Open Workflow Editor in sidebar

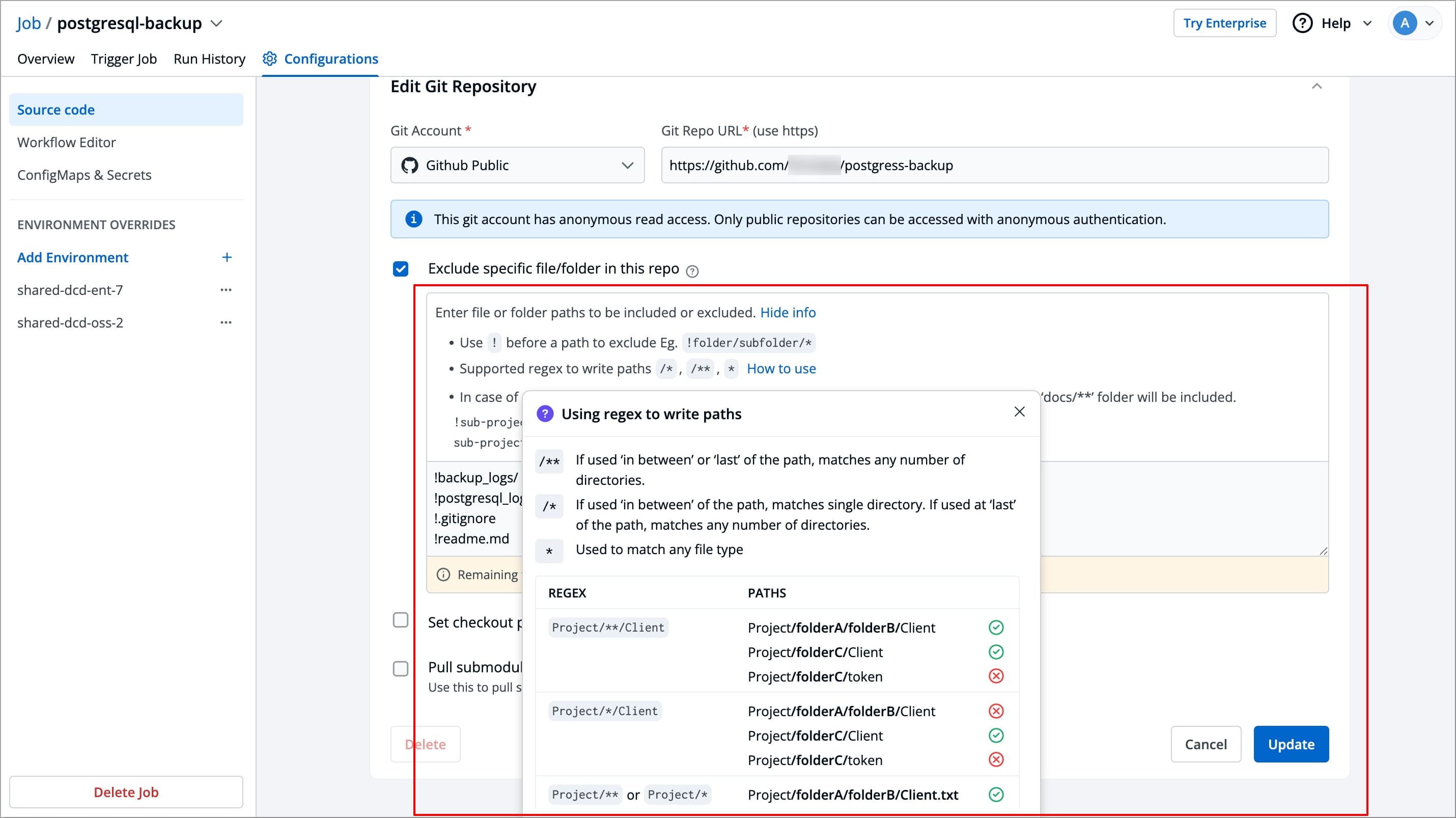67,143
